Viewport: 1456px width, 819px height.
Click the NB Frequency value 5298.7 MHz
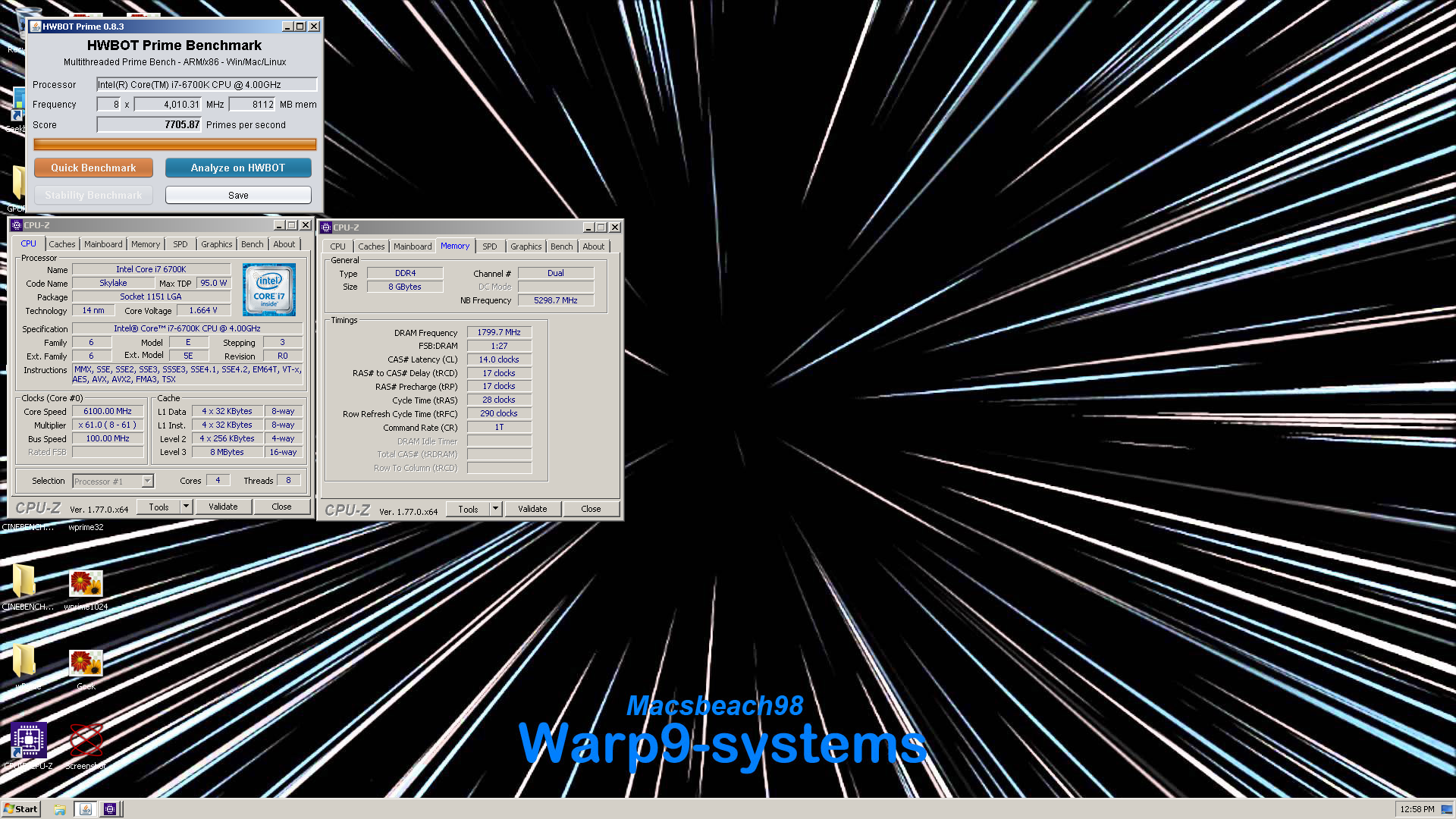tap(556, 300)
